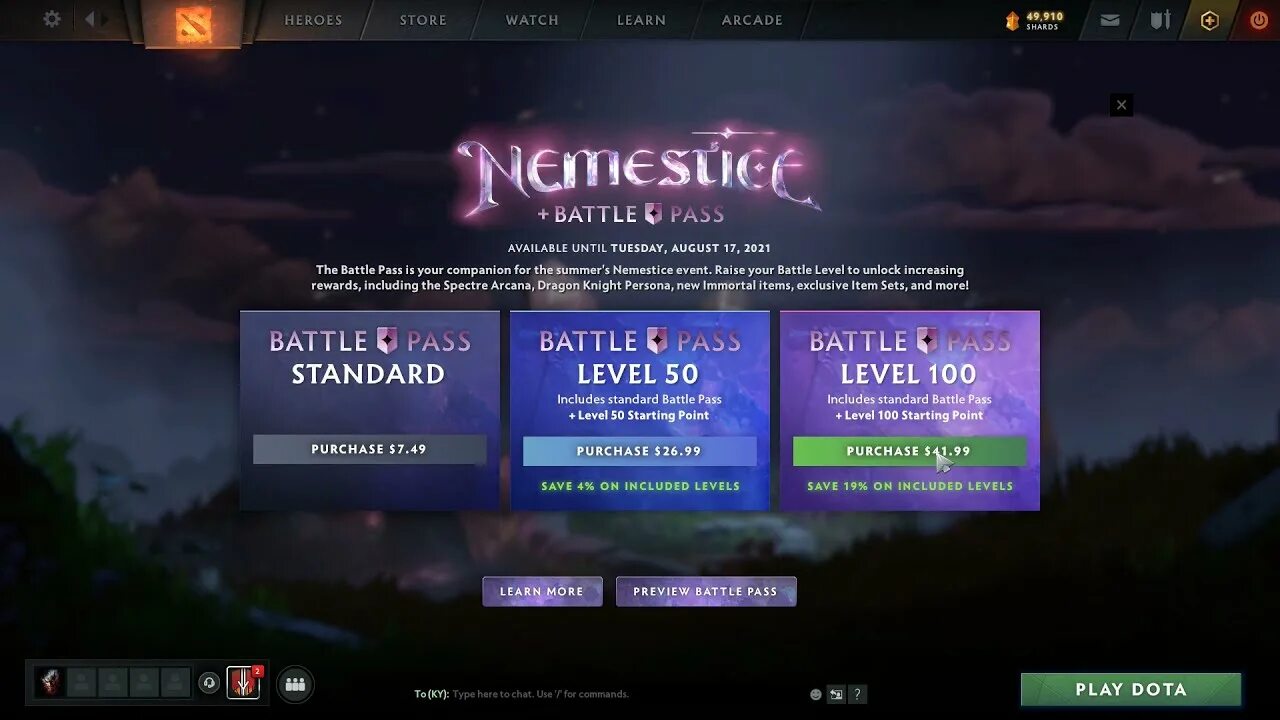Click the first empty party slot
The image size is (1280, 720).
tap(82, 683)
